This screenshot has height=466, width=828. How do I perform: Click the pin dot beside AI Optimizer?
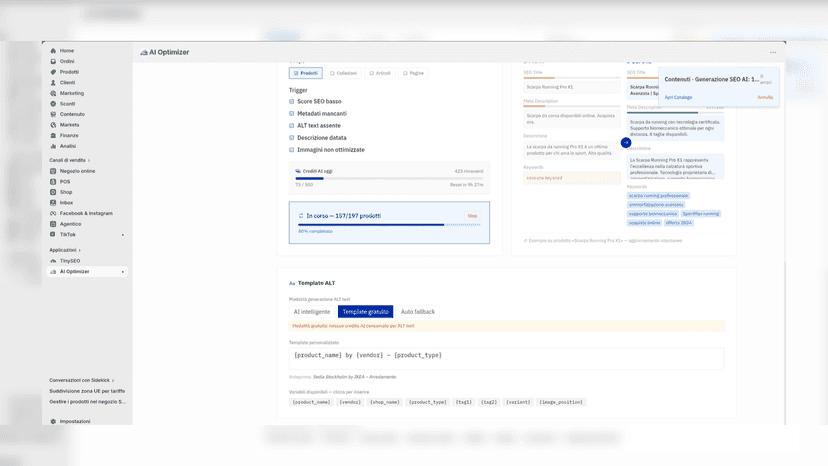pyautogui.click(x=123, y=272)
